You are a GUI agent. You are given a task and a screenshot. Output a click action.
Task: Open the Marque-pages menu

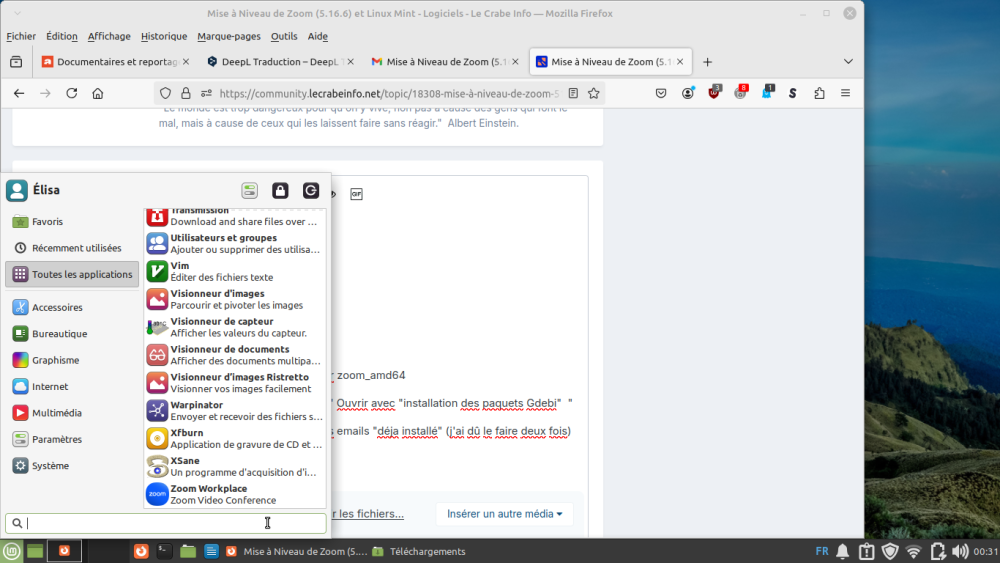pyautogui.click(x=229, y=36)
